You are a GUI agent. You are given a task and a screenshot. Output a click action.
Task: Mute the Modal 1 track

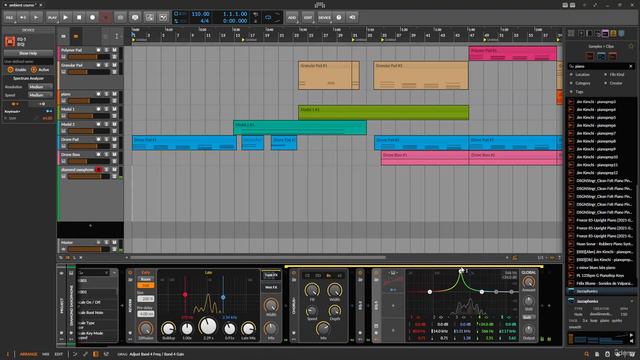(x=115, y=109)
